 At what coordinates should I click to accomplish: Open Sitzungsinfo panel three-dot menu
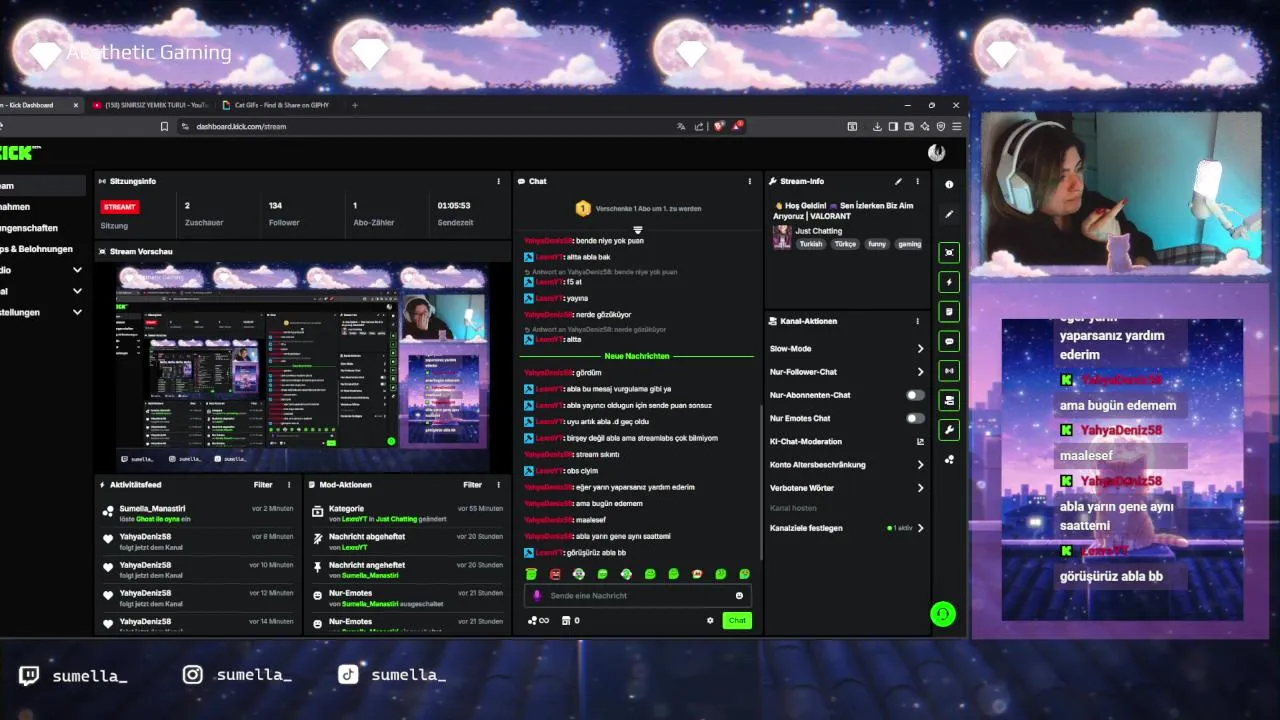tap(498, 181)
